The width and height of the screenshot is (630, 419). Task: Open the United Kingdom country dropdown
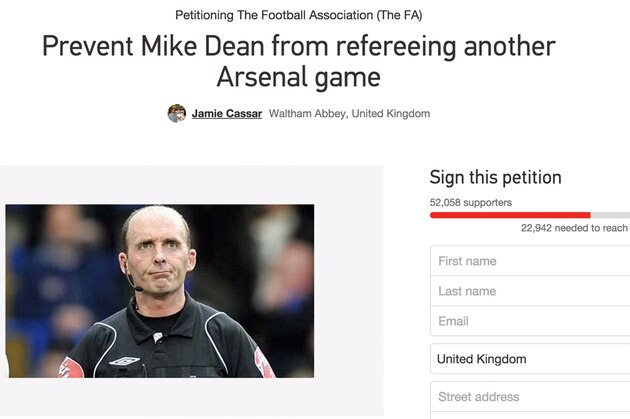pos(530,359)
